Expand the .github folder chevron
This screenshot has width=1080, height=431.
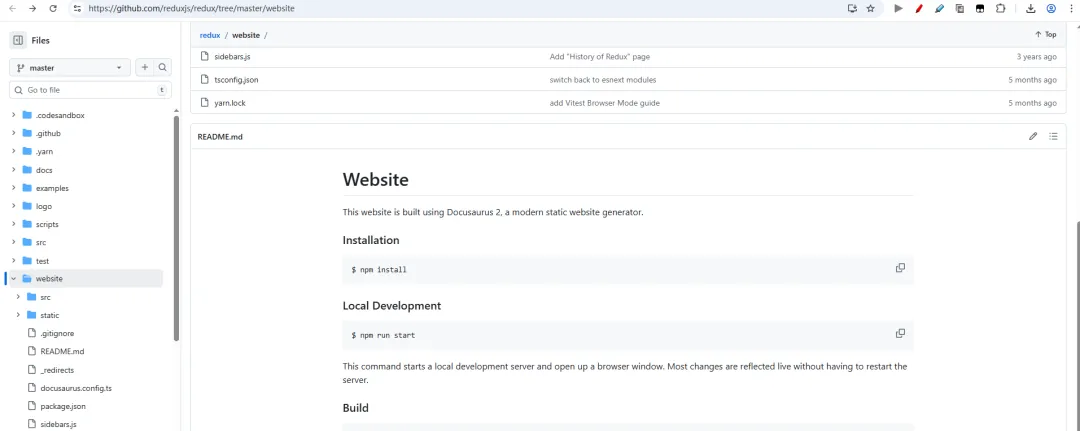click(13, 134)
